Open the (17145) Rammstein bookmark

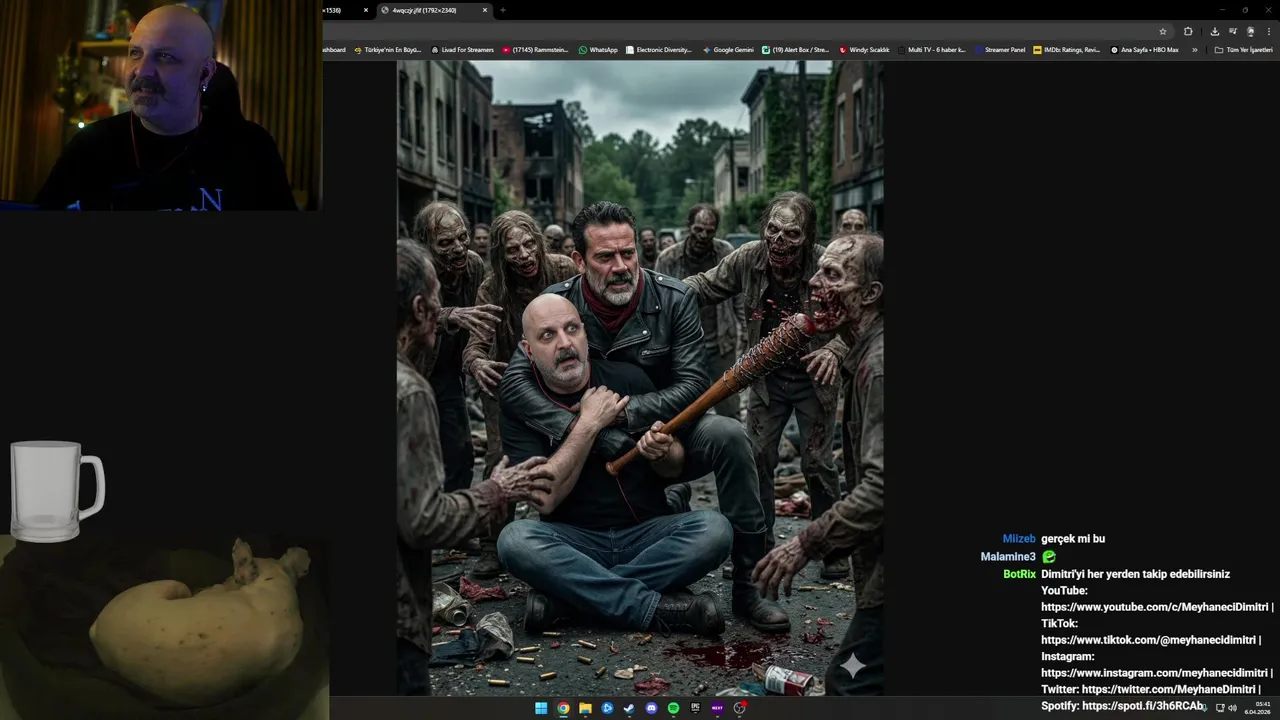[535, 49]
